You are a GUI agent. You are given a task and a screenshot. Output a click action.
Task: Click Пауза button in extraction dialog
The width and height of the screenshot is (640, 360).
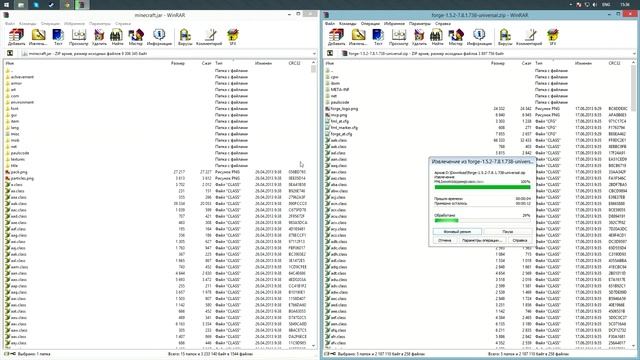(508, 231)
